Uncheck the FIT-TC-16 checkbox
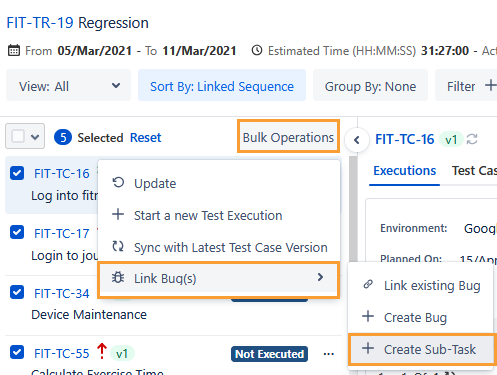 17,173
